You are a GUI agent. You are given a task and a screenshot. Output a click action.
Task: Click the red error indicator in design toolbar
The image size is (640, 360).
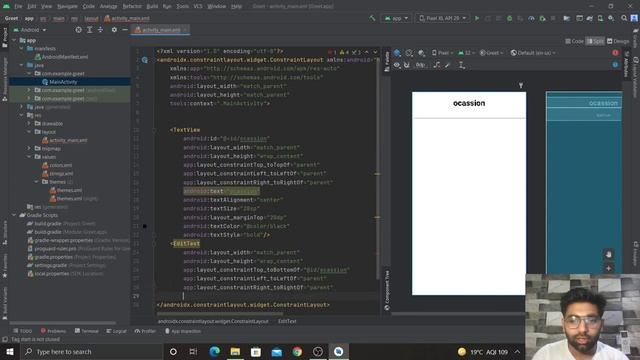(x=615, y=53)
